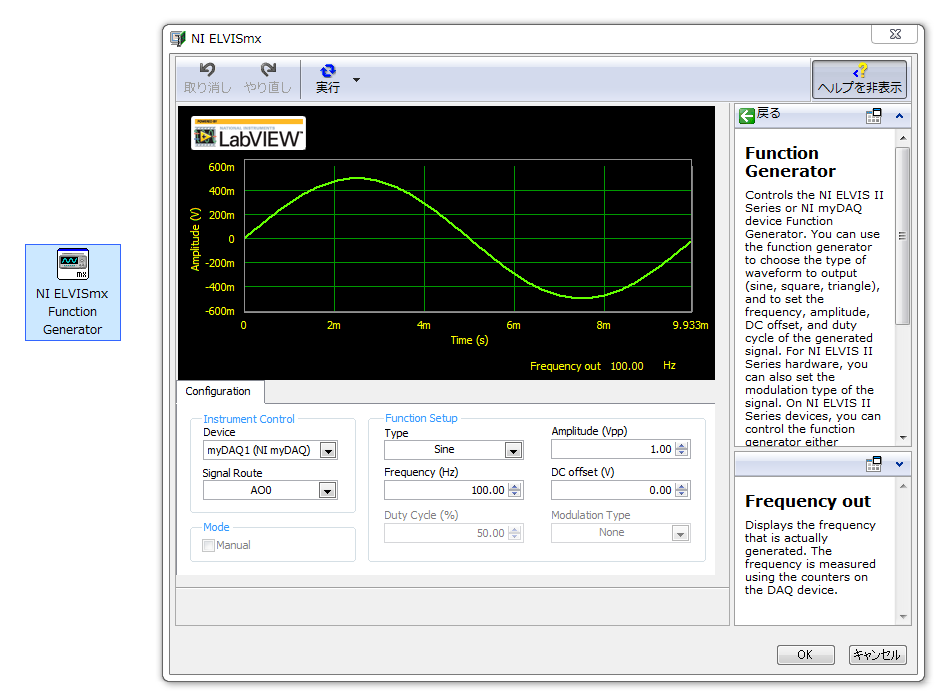Go back using the 戻る arrow icon

[747, 115]
